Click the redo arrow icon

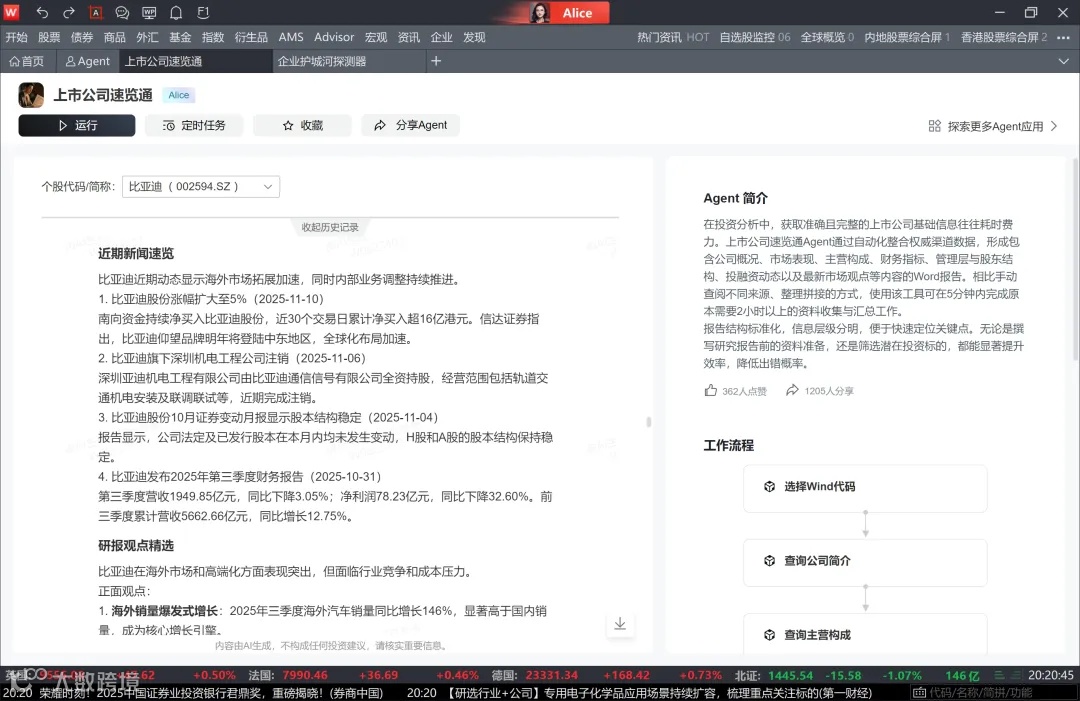click(67, 13)
